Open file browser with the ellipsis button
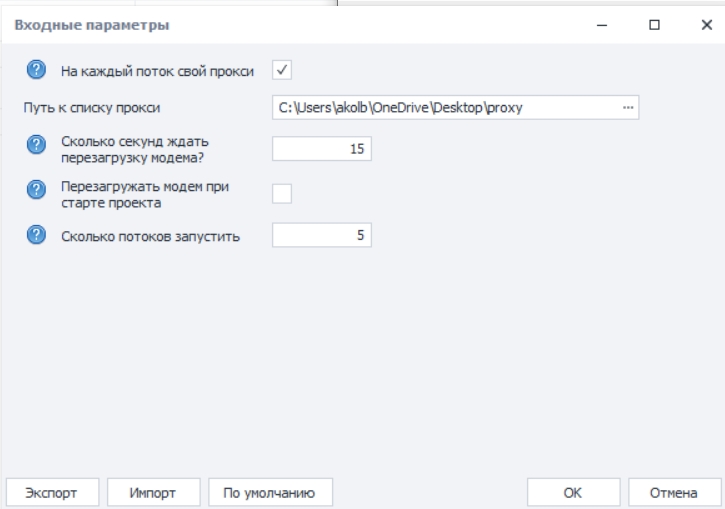725x509 pixels. point(628,107)
